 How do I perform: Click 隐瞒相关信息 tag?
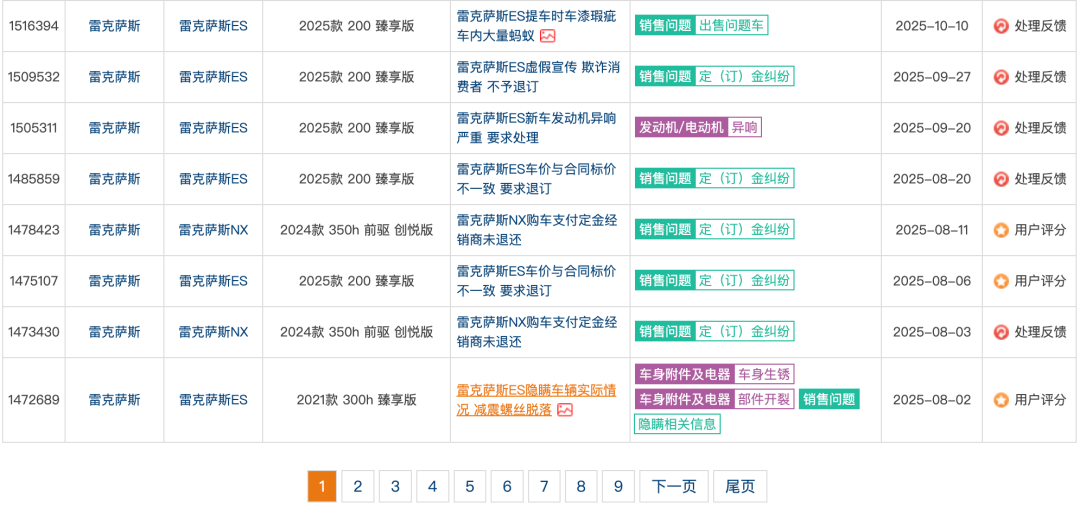pos(676,424)
